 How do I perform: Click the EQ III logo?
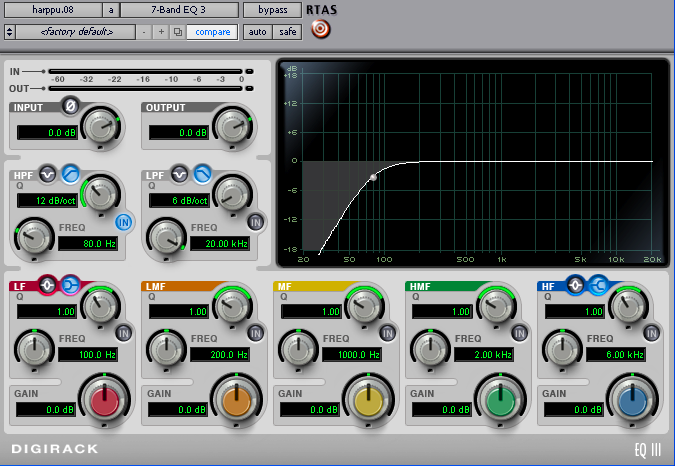tap(648, 450)
